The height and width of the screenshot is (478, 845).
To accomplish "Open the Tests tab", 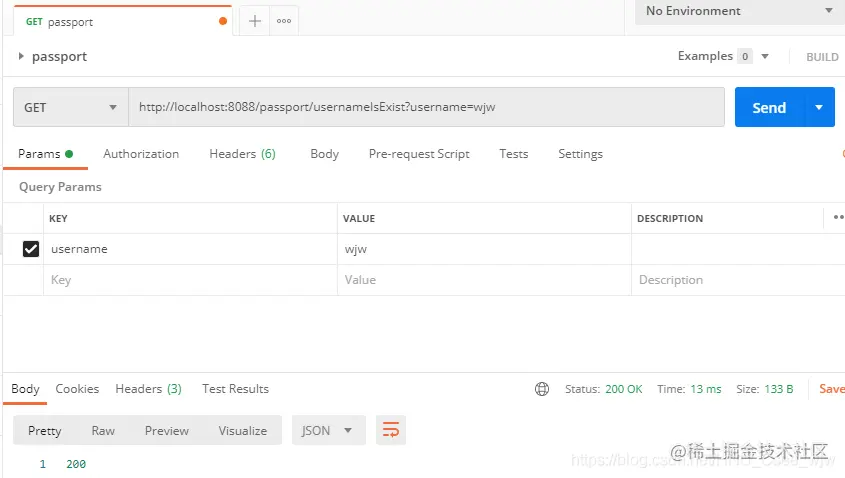I will [x=514, y=154].
